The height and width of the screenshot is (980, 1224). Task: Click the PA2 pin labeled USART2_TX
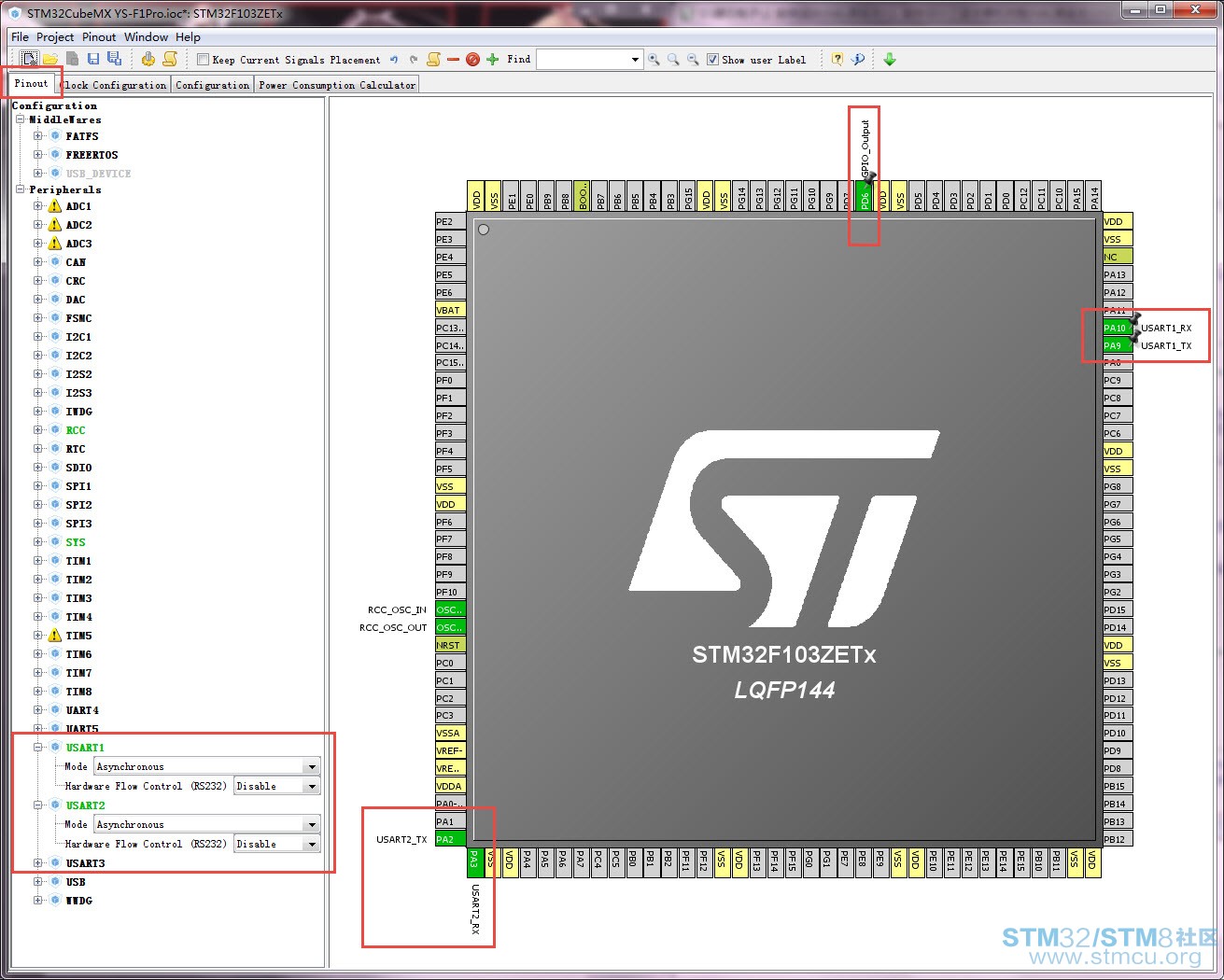coord(451,839)
